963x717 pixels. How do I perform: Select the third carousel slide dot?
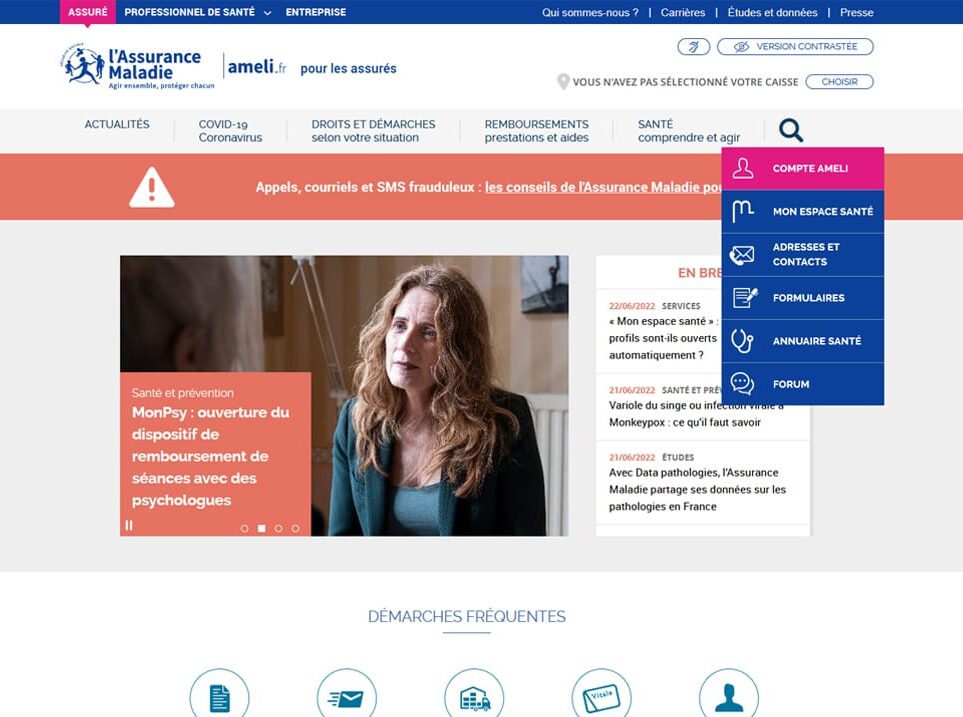(x=279, y=528)
